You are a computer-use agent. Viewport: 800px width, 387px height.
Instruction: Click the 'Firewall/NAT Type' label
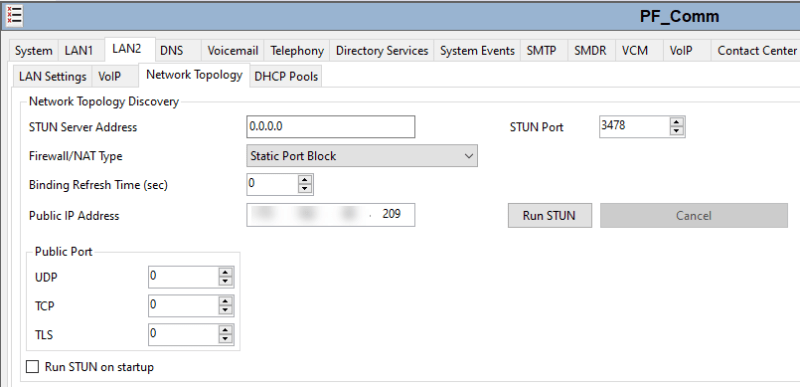tap(76, 157)
